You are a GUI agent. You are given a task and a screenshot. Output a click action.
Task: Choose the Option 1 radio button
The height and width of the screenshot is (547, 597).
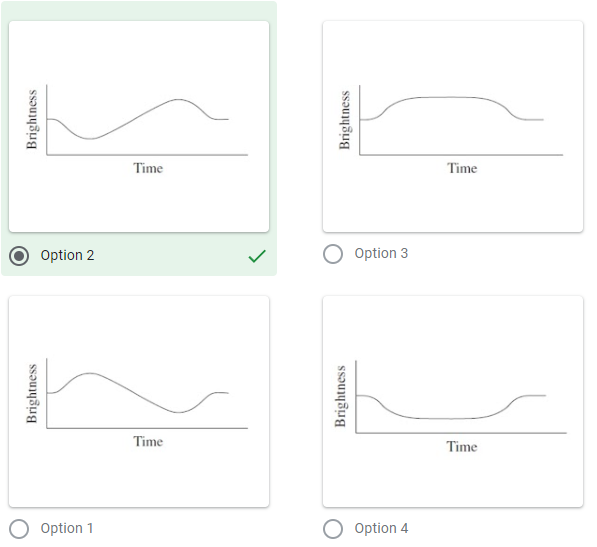[x=19, y=529]
